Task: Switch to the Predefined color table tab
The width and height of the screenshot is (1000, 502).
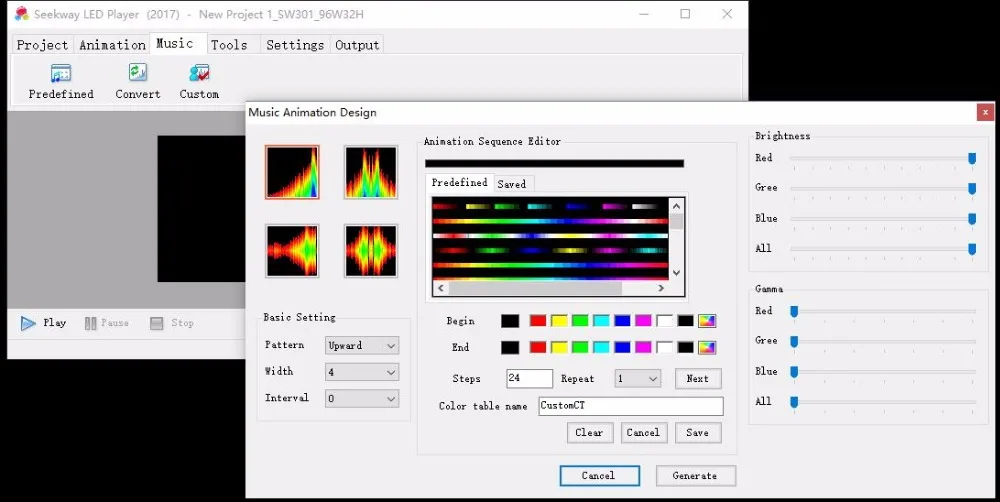Action: coord(459,182)
